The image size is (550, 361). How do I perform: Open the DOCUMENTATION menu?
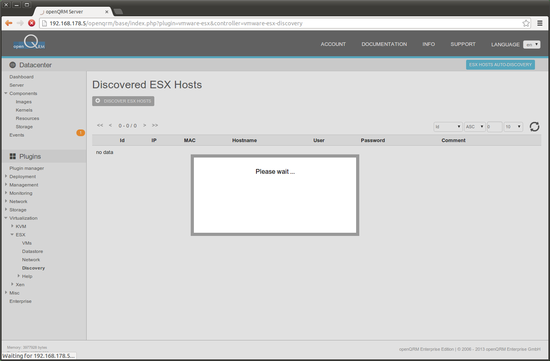pyautogui.click(x=384, y=44)
